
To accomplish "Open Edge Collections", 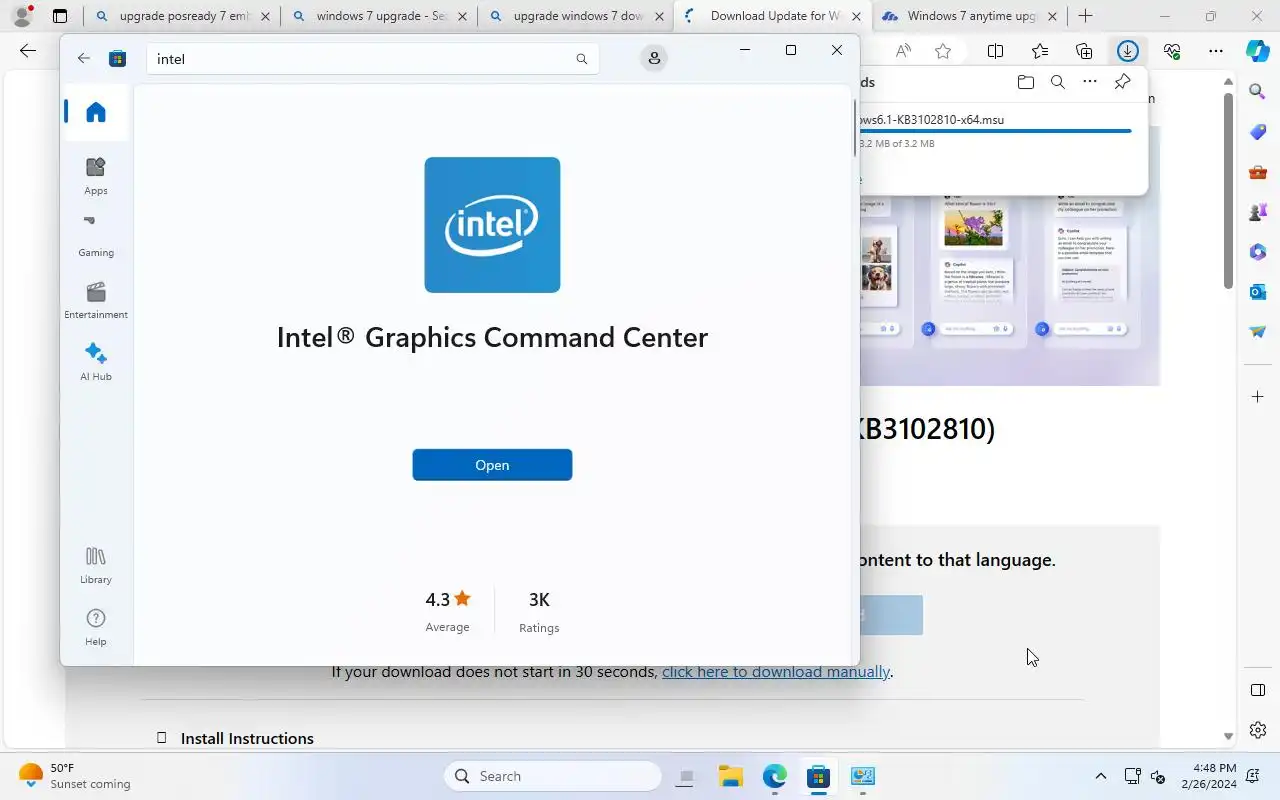I will [x=1084, y=51].
